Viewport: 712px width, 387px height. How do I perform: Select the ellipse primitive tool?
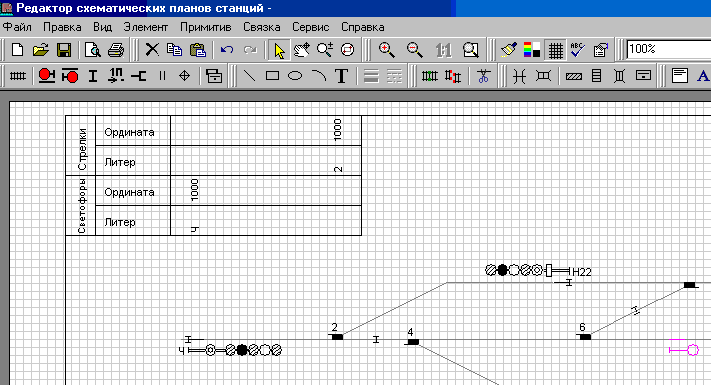pos(295,76)
